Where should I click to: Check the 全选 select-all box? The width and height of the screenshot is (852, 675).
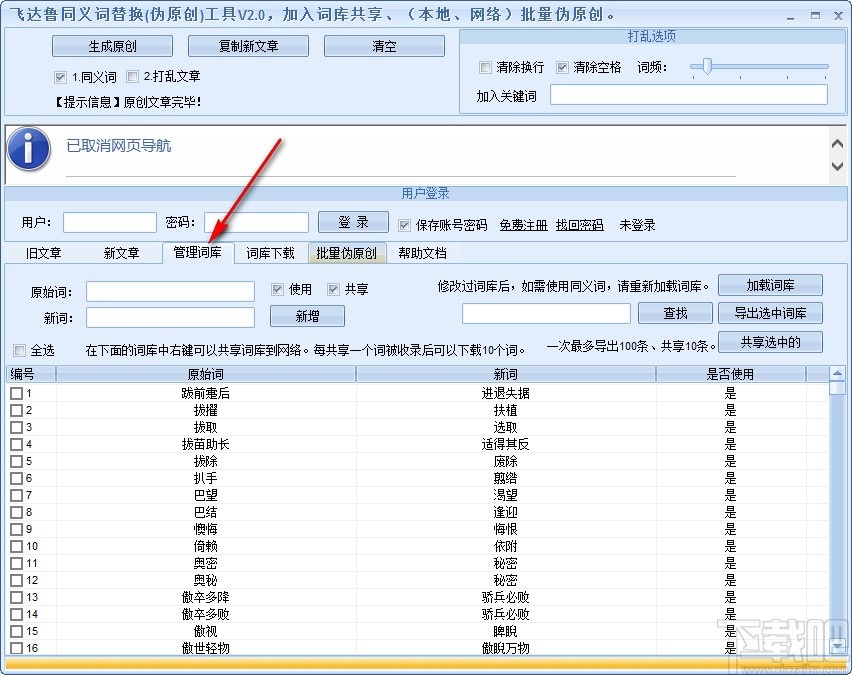[x=20, y=351]
